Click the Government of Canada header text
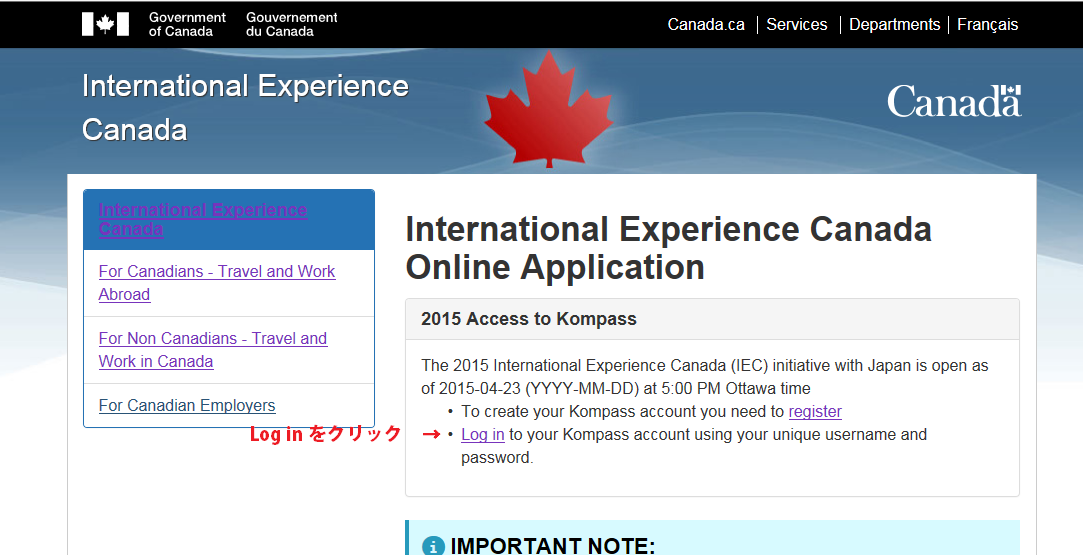This screenshot has height=555, width=1083. point(187,24)
